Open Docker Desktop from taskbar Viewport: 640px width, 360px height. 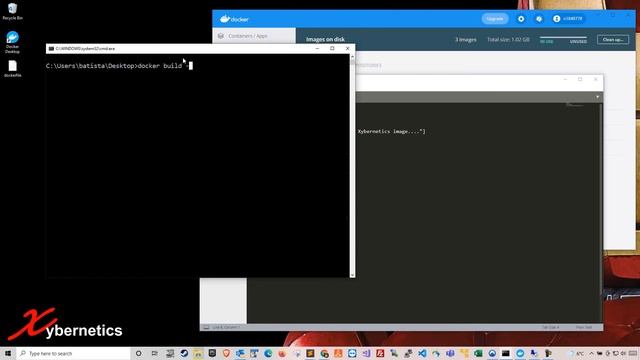click(520, 353)
